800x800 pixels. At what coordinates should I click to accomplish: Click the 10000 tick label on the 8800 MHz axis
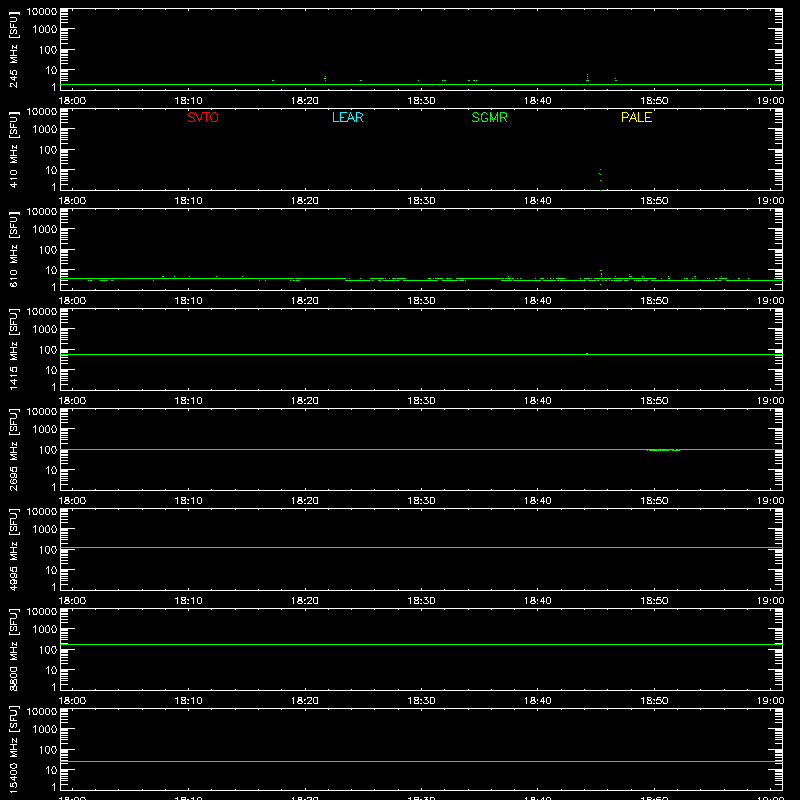pos(42,612)
